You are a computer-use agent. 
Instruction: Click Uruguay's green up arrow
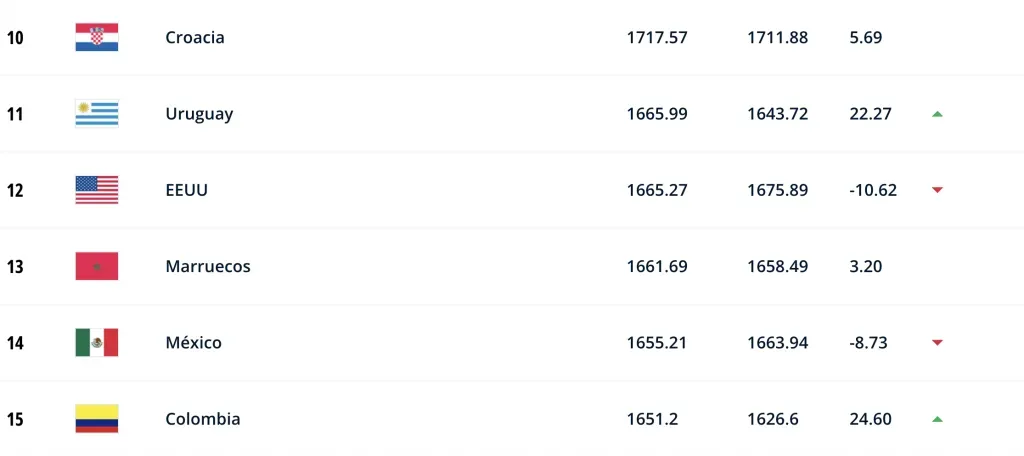937,114
